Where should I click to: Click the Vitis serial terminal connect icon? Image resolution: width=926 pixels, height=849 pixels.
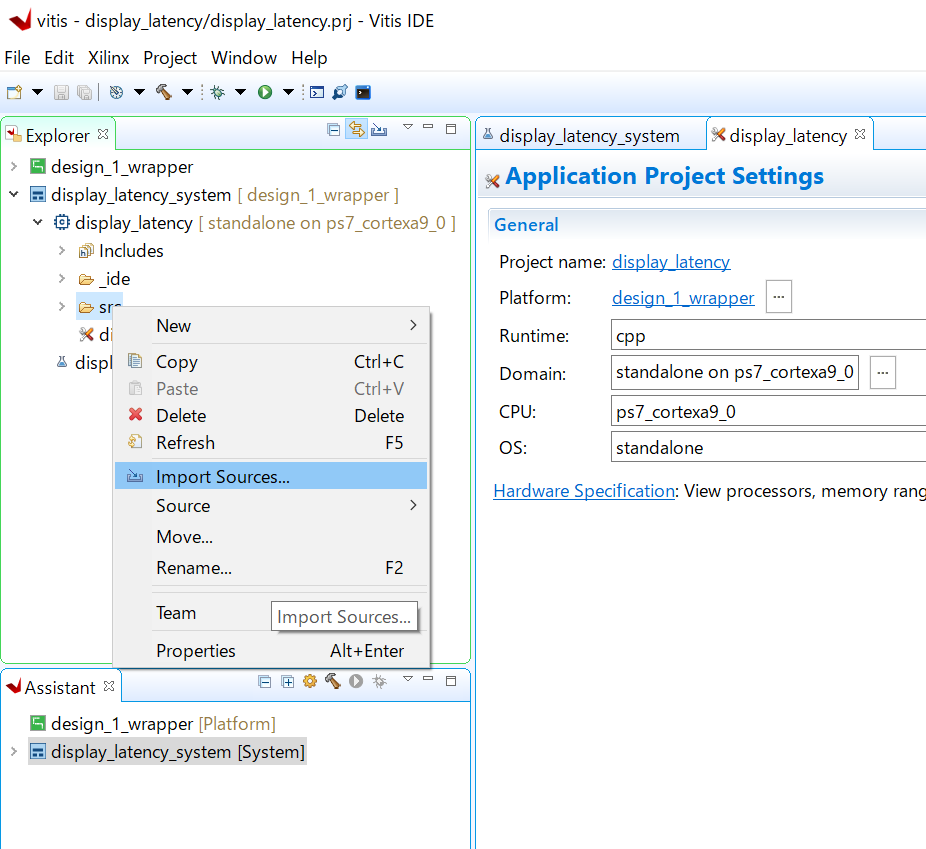340,92
